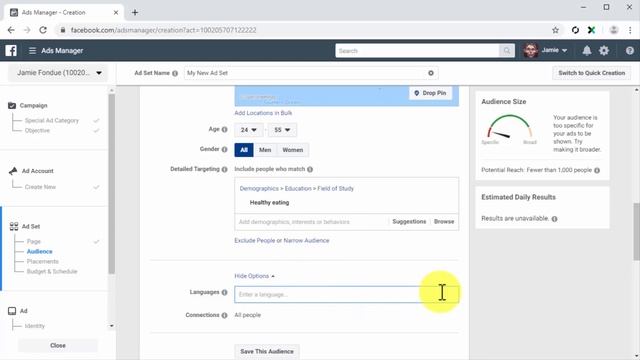Select All genders
The height and width of the screenshot is (360, 640).
pyautogui.click(x=244, y=150)
